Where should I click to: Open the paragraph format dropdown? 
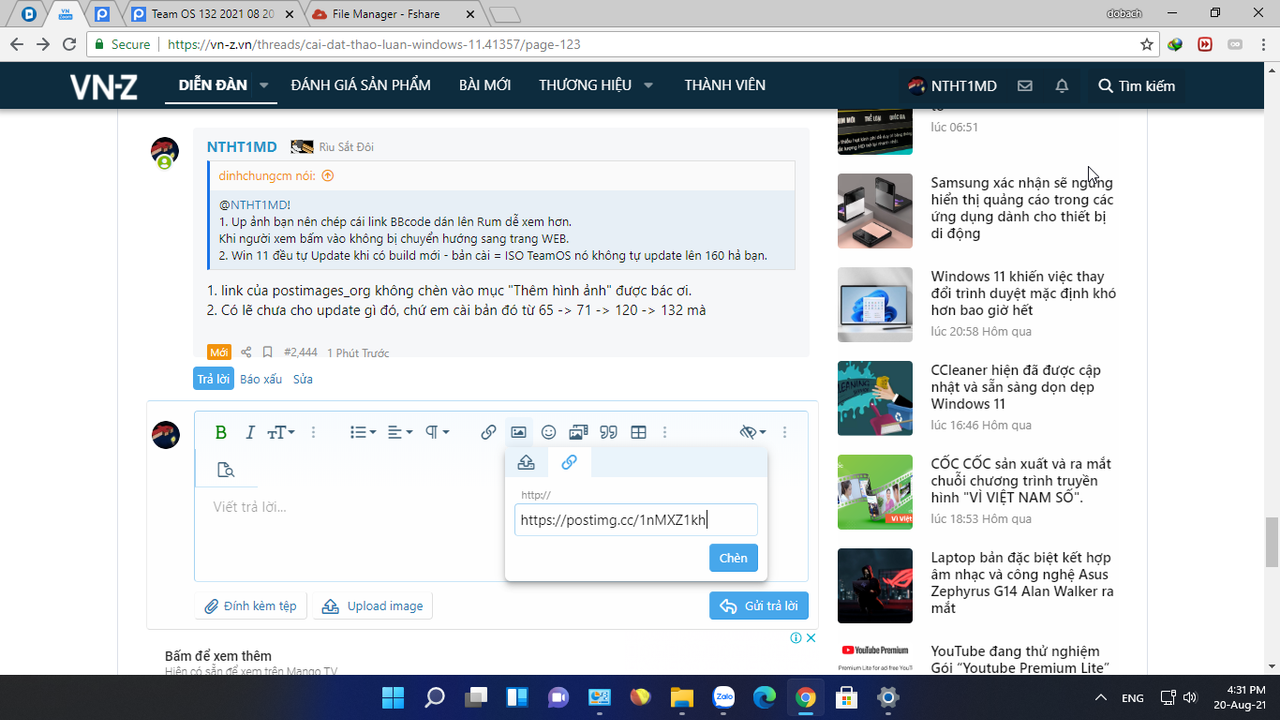437,432
